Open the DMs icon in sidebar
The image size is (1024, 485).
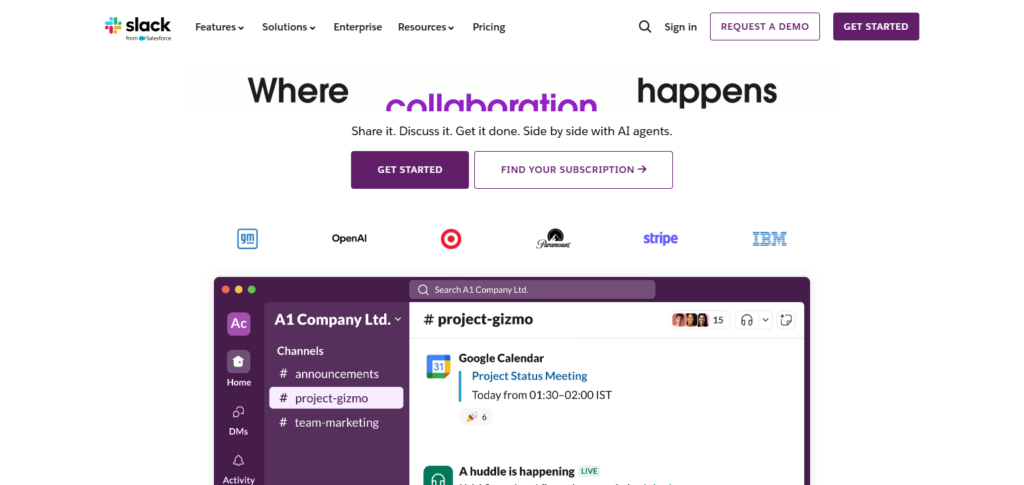tap(238, 412)
